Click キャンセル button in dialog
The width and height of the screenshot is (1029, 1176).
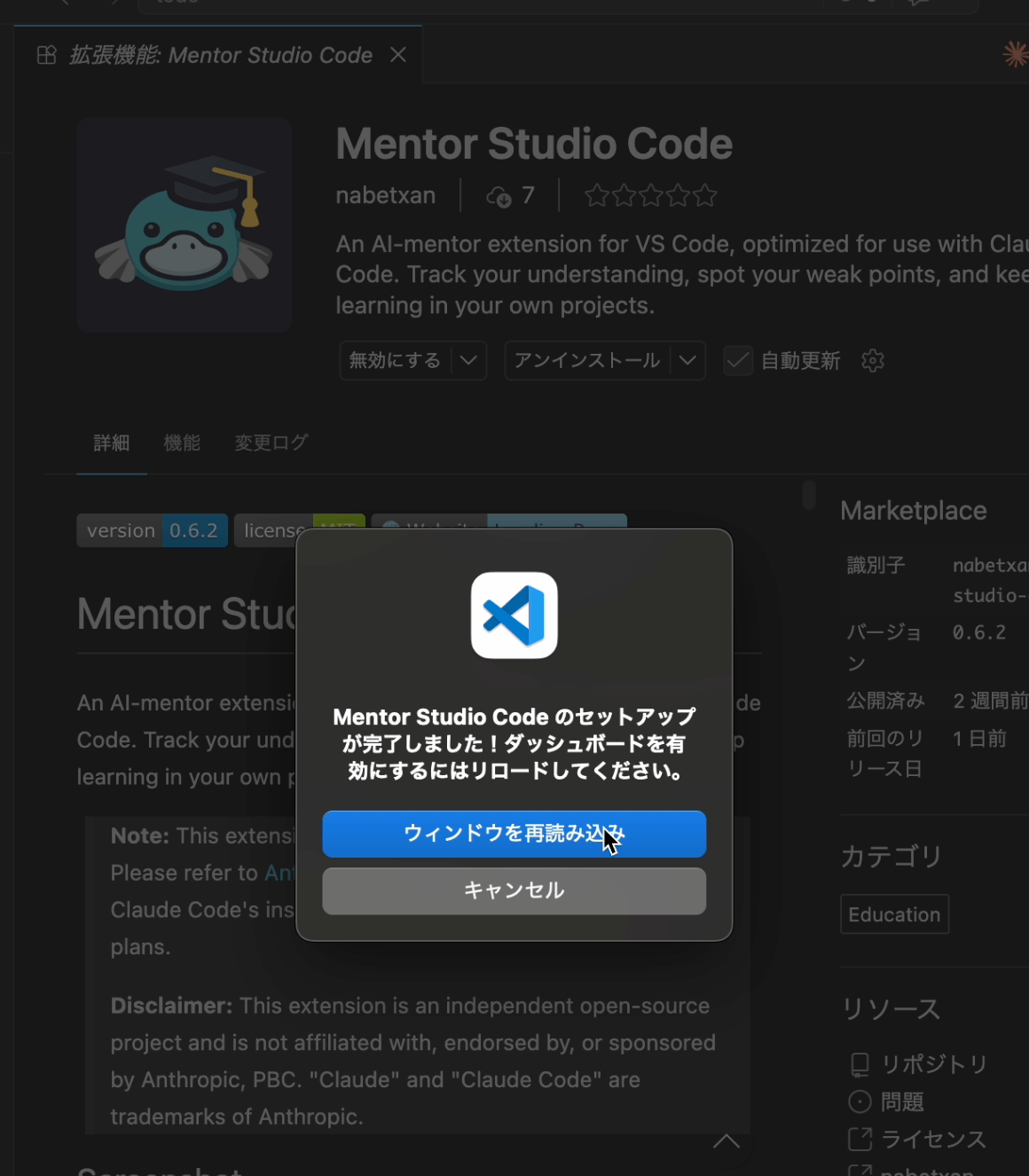514,890
